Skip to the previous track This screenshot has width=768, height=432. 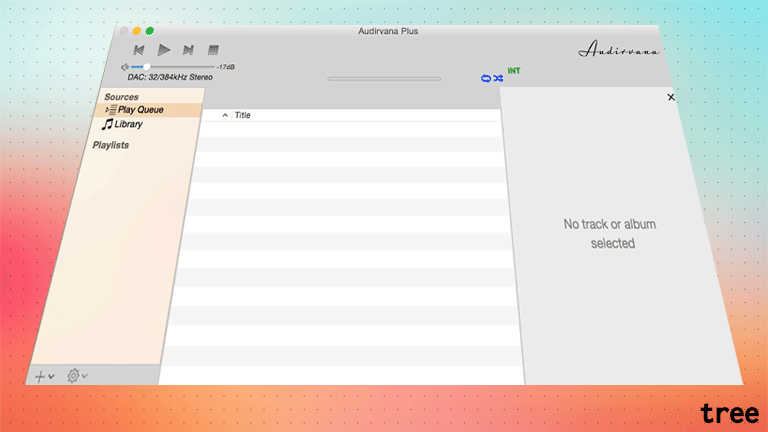139,50
